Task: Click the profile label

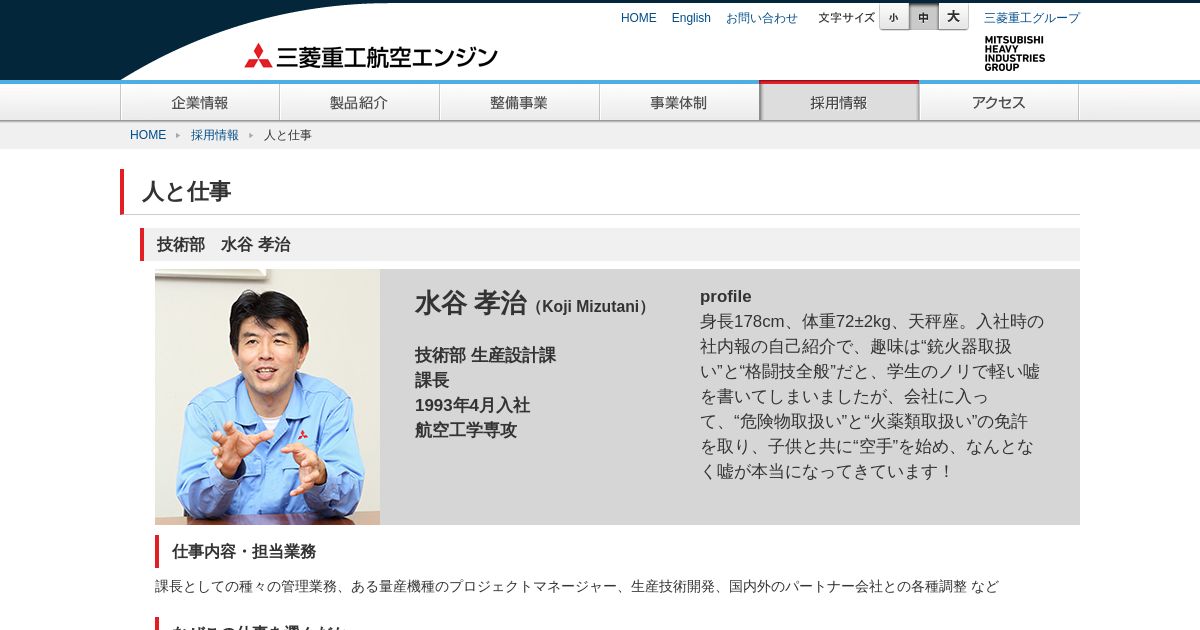Action: tap(726, 296)
